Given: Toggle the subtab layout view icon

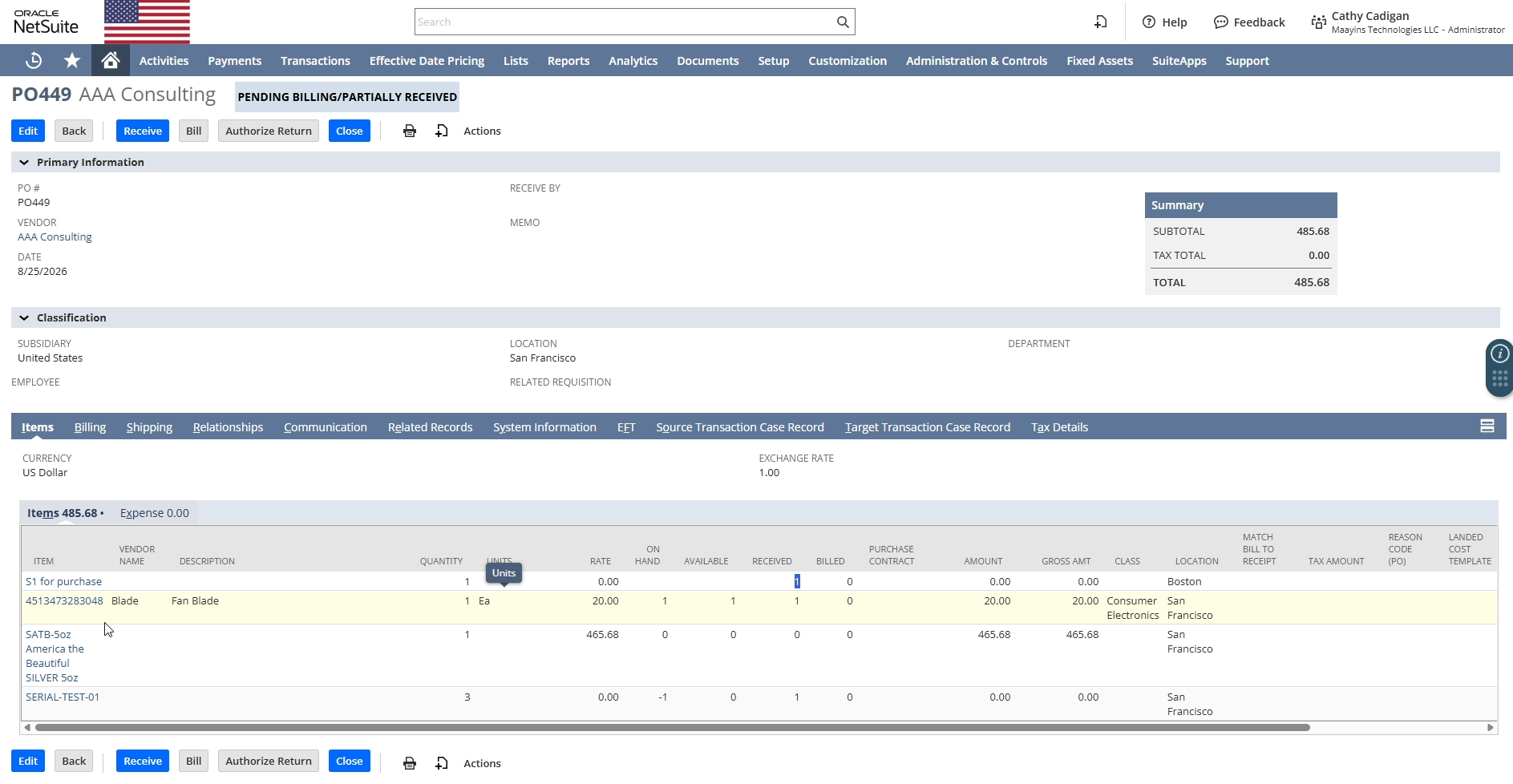Looking at the screenshot, I should click(1487, 426).
